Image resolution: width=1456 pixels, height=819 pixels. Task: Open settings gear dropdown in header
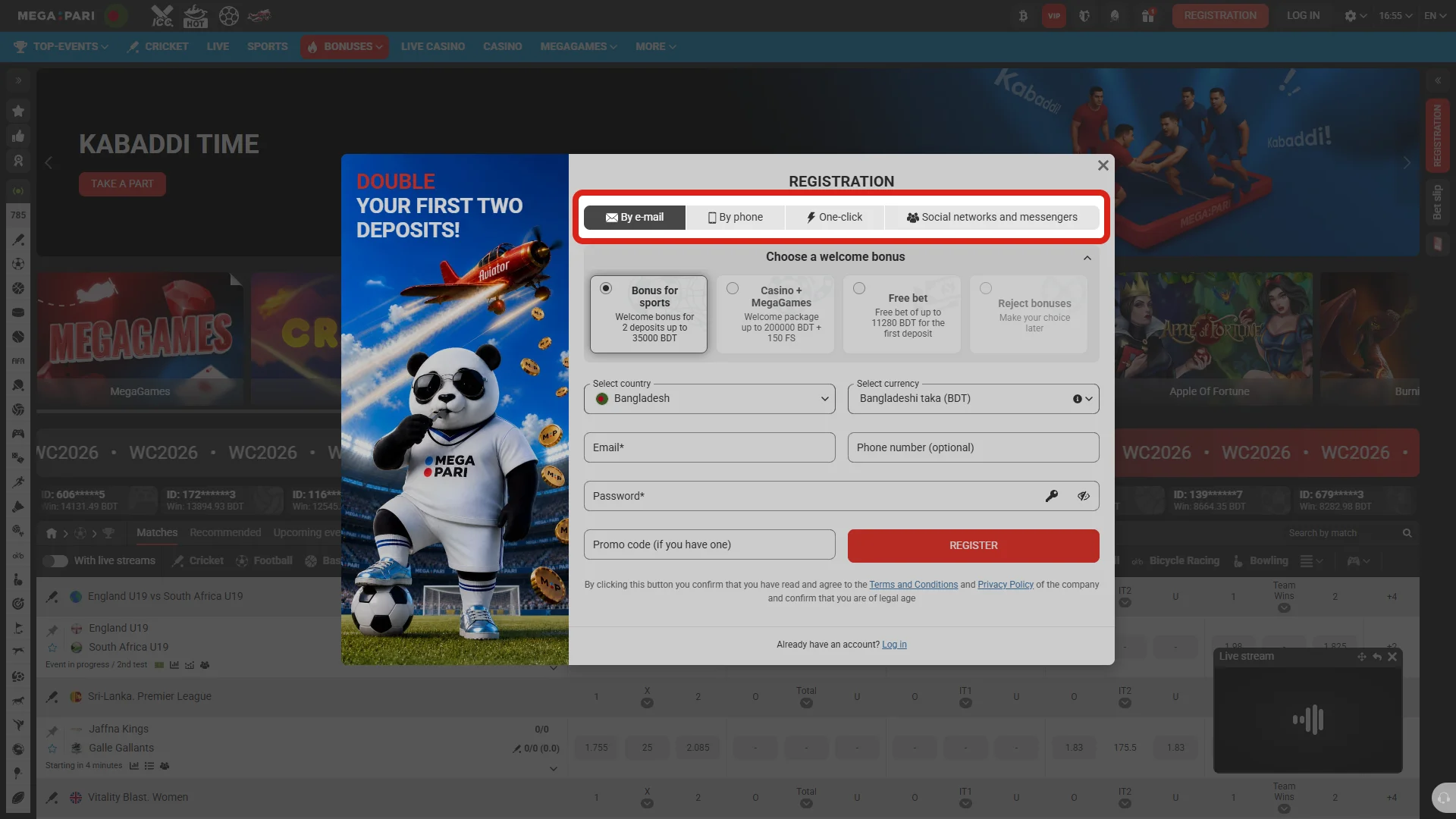(x=1355, y=16)
